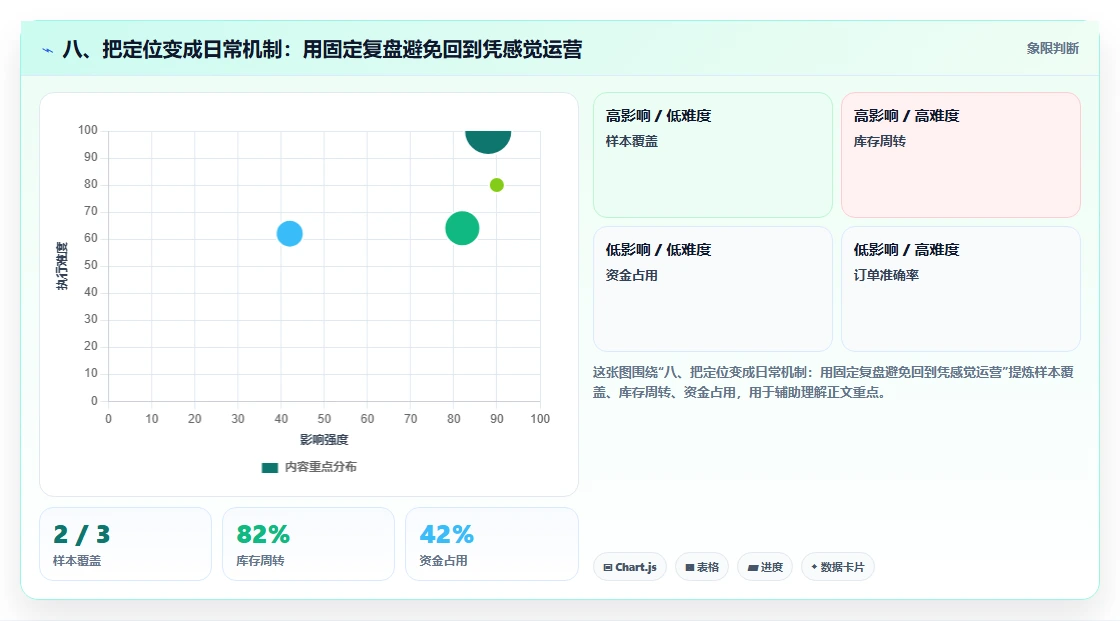Select the 82% 库存周转 stat card
This screenshot has width=1120, height=621.
309,544
